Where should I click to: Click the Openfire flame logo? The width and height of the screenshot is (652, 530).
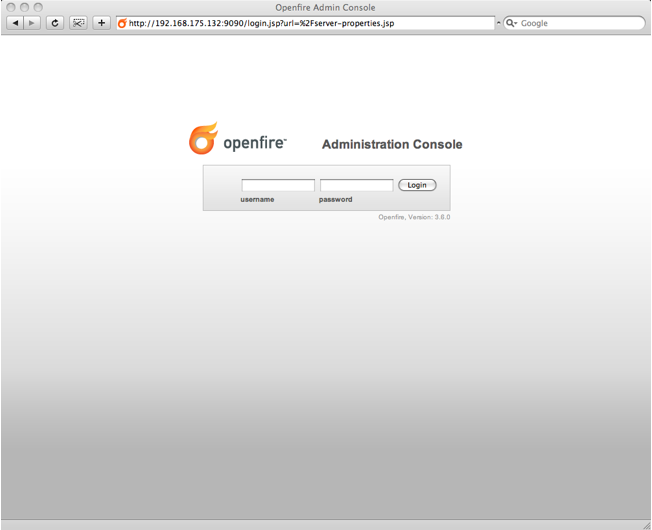pos(203,138)
